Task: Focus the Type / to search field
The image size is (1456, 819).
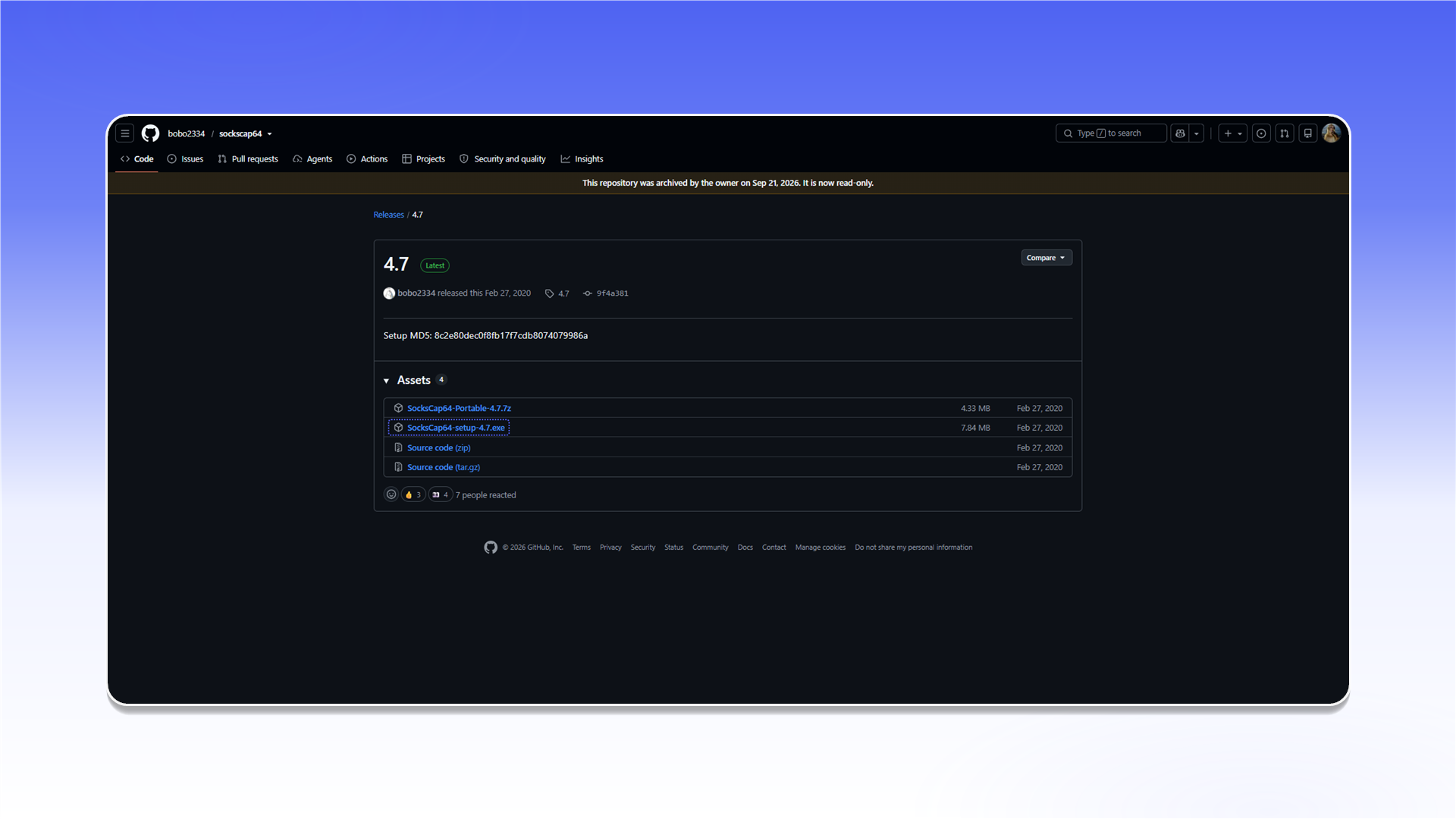Action: click(1111, 133)
